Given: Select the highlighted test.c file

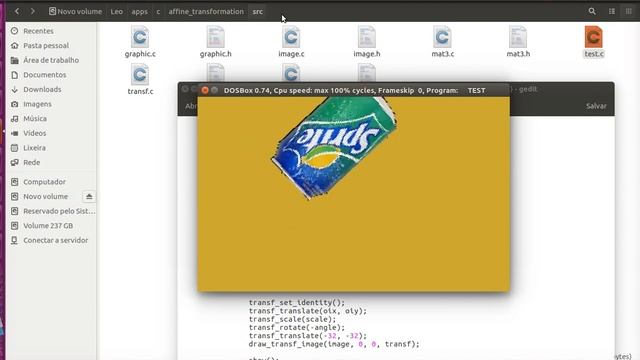Looking at the screenshot, I should [593, 42].
